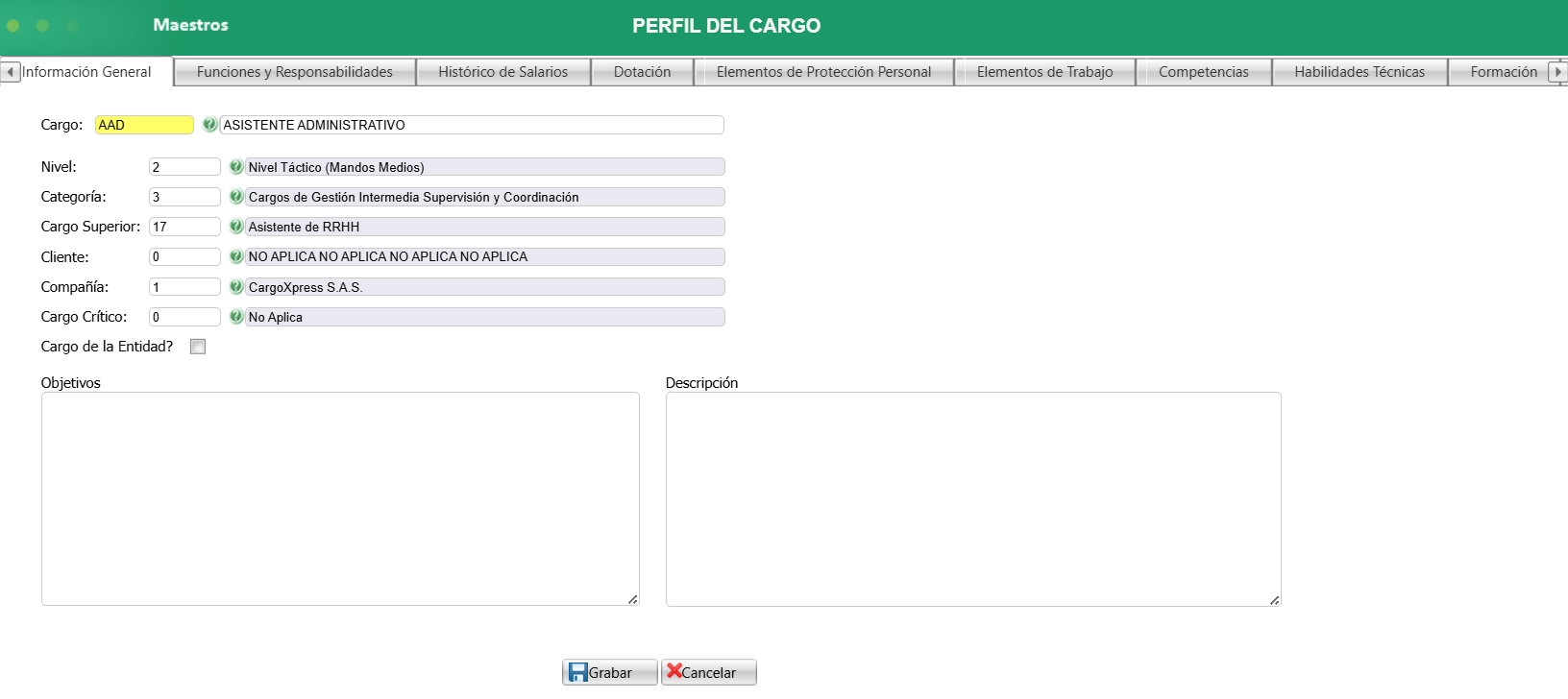Go to the Dotación tab
The image size is (1568, 699).
click(643, 72)
